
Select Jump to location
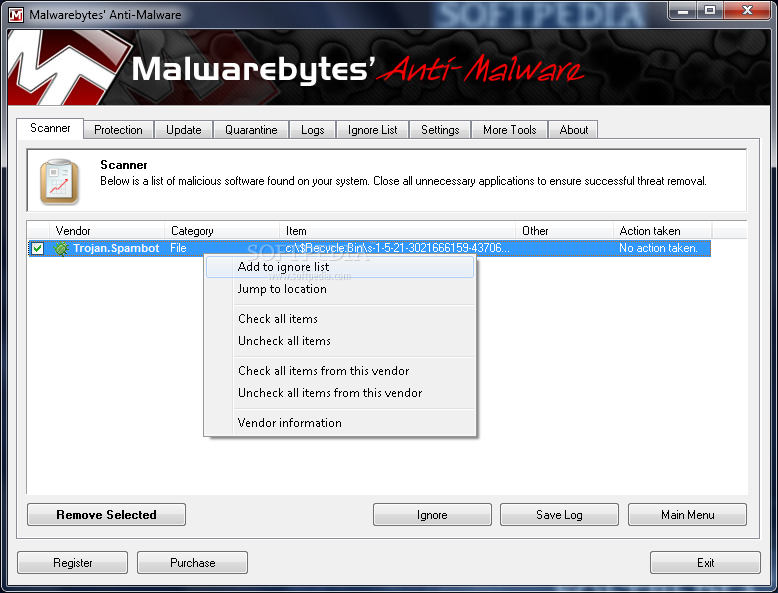[340, 289]
